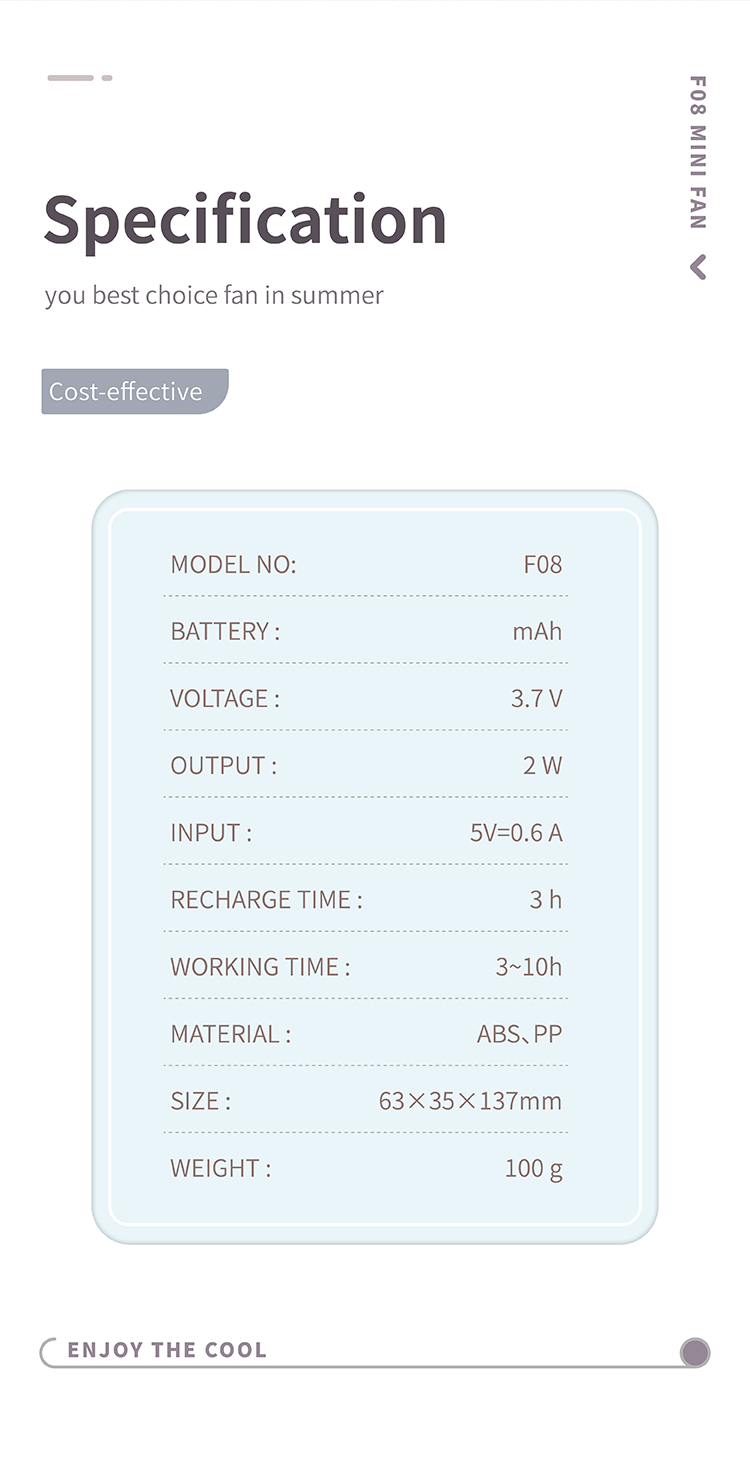Click the ENJOY THE COOL text
The height and width of the screenshot is (1474, 750).
coord(167,1350)
